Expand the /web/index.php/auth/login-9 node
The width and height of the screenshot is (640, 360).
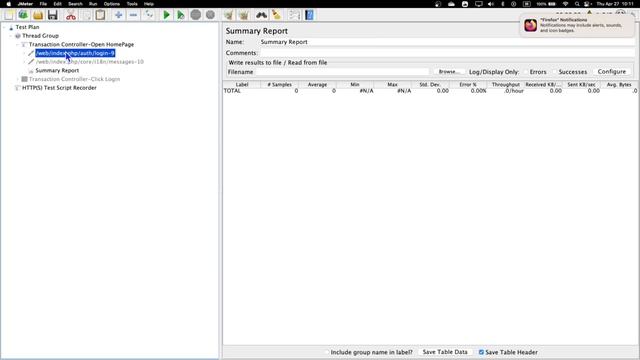(24, 53)
